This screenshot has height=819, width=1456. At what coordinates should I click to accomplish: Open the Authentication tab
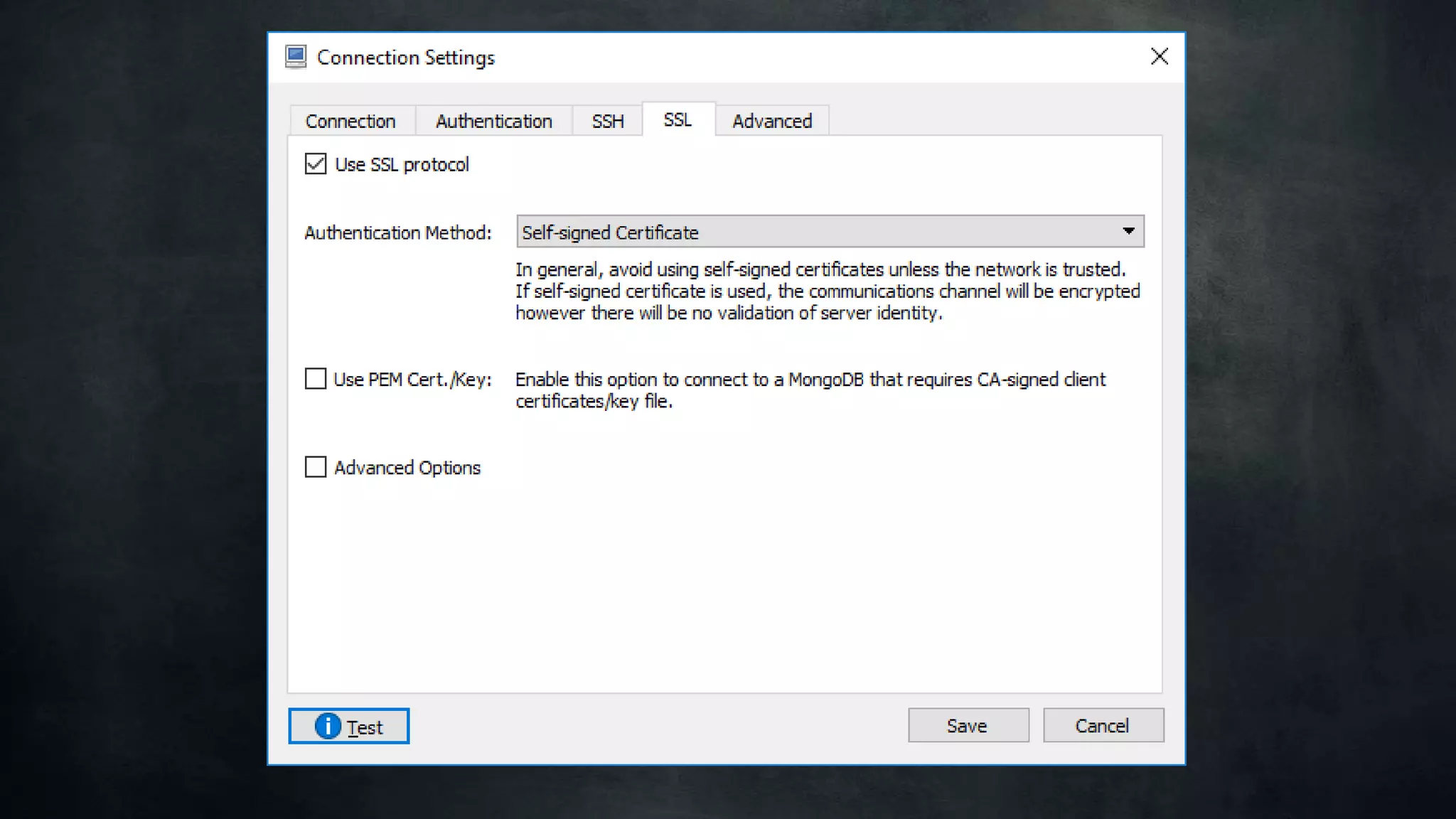click(x=493, y=121)
